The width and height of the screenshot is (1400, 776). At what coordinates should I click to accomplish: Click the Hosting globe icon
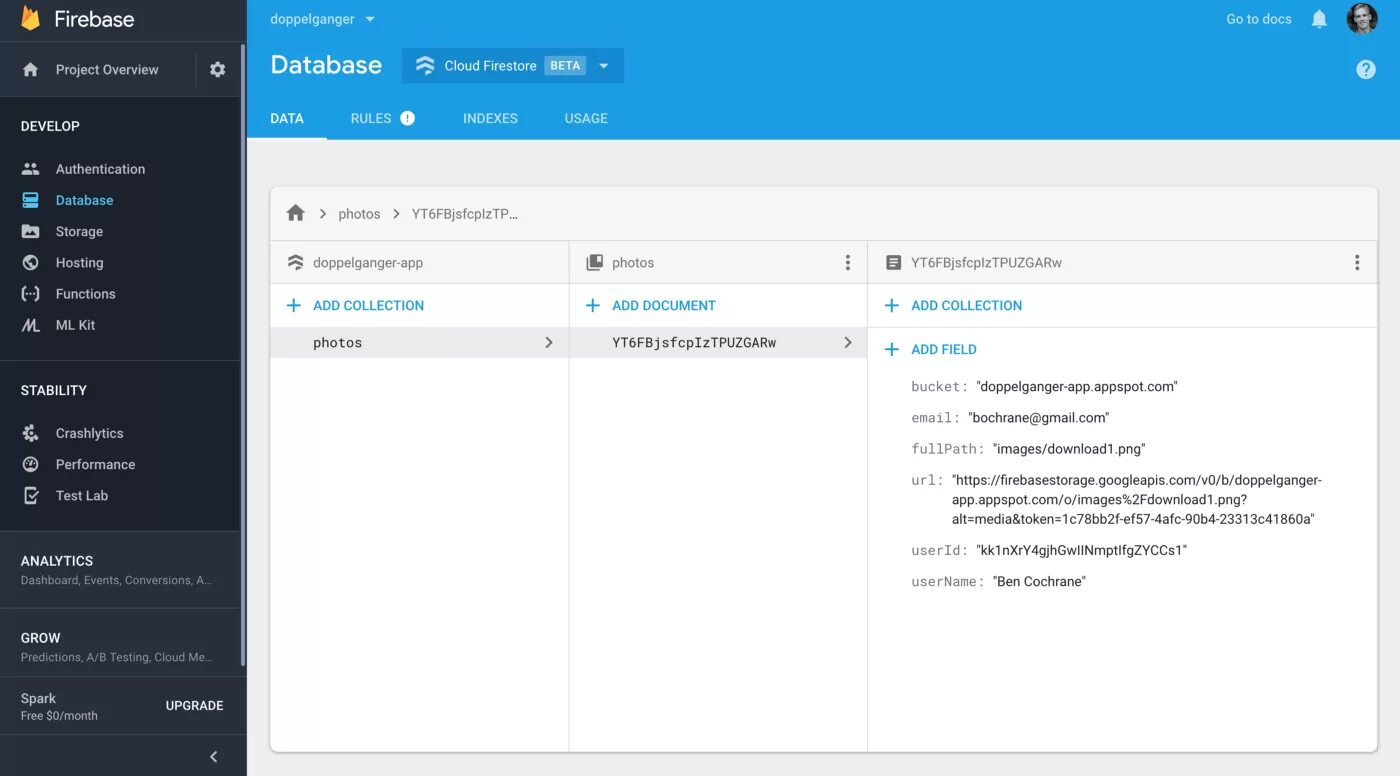coord(30,262)
